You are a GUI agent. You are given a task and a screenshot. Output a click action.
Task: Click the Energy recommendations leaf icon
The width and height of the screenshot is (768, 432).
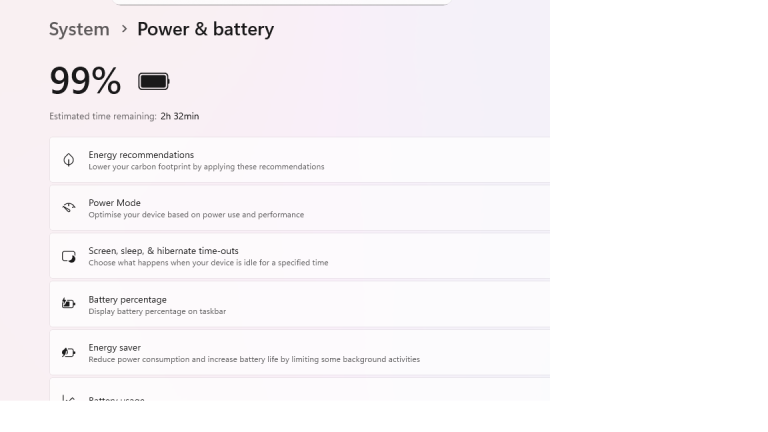69,160
